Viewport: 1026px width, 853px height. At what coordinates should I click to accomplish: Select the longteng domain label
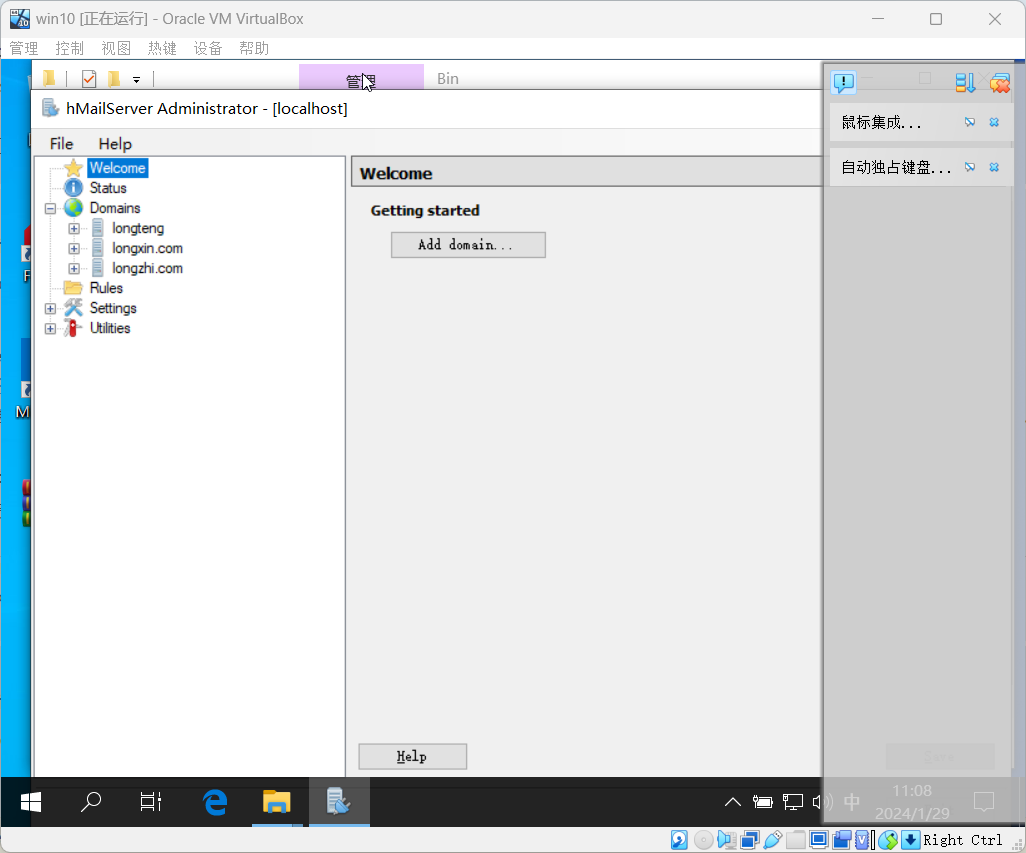coord(138,228)
